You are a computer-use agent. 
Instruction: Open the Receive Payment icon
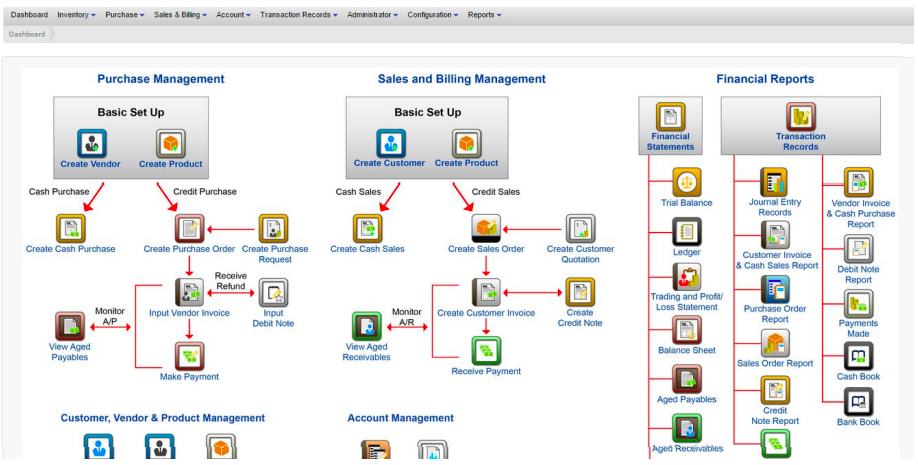click(486, 351)
